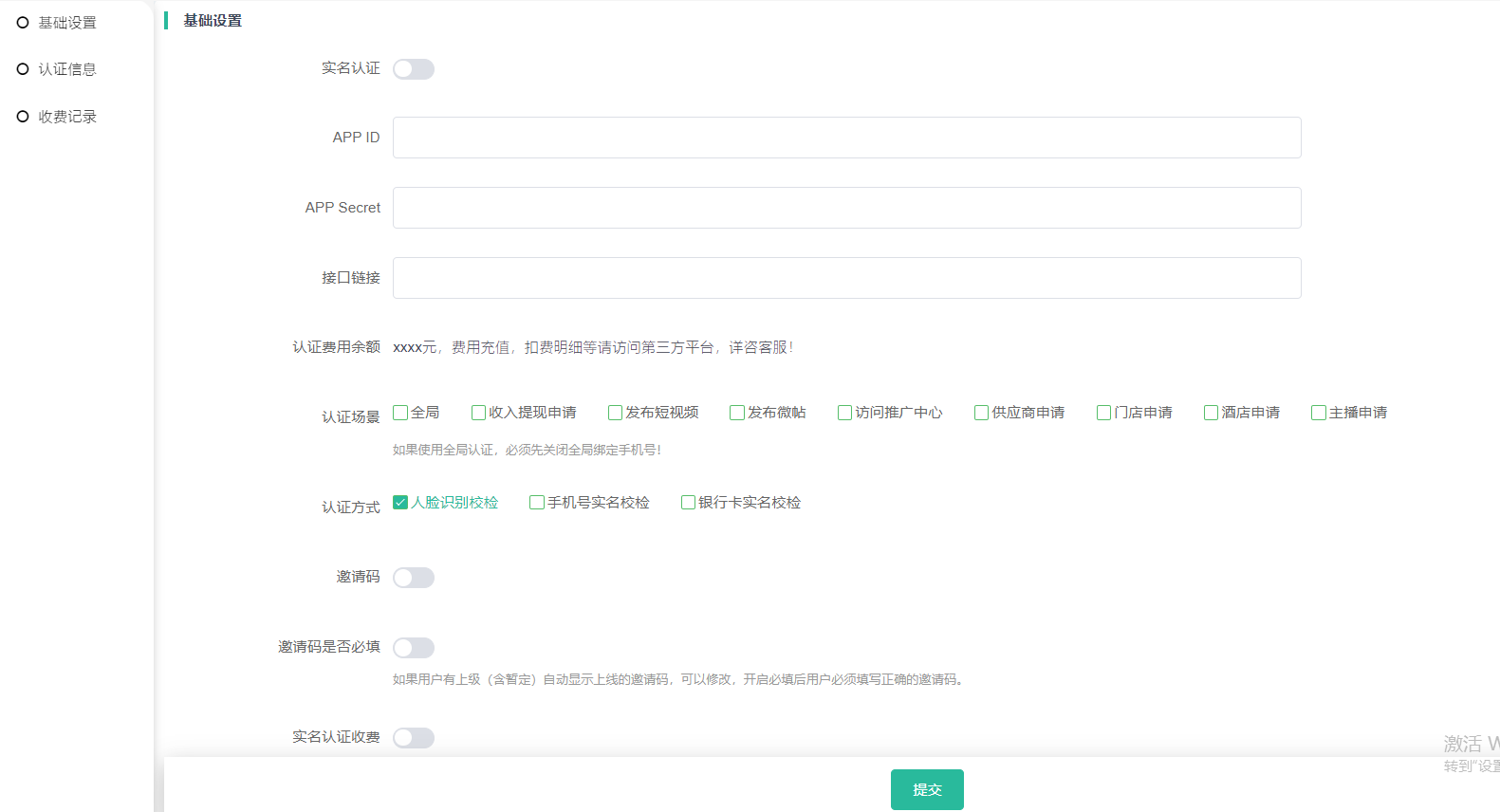Open 基础设置 in the sidebar
Image resolution: width=1500 pixels, height=812 pixels.
click(66, 23)
